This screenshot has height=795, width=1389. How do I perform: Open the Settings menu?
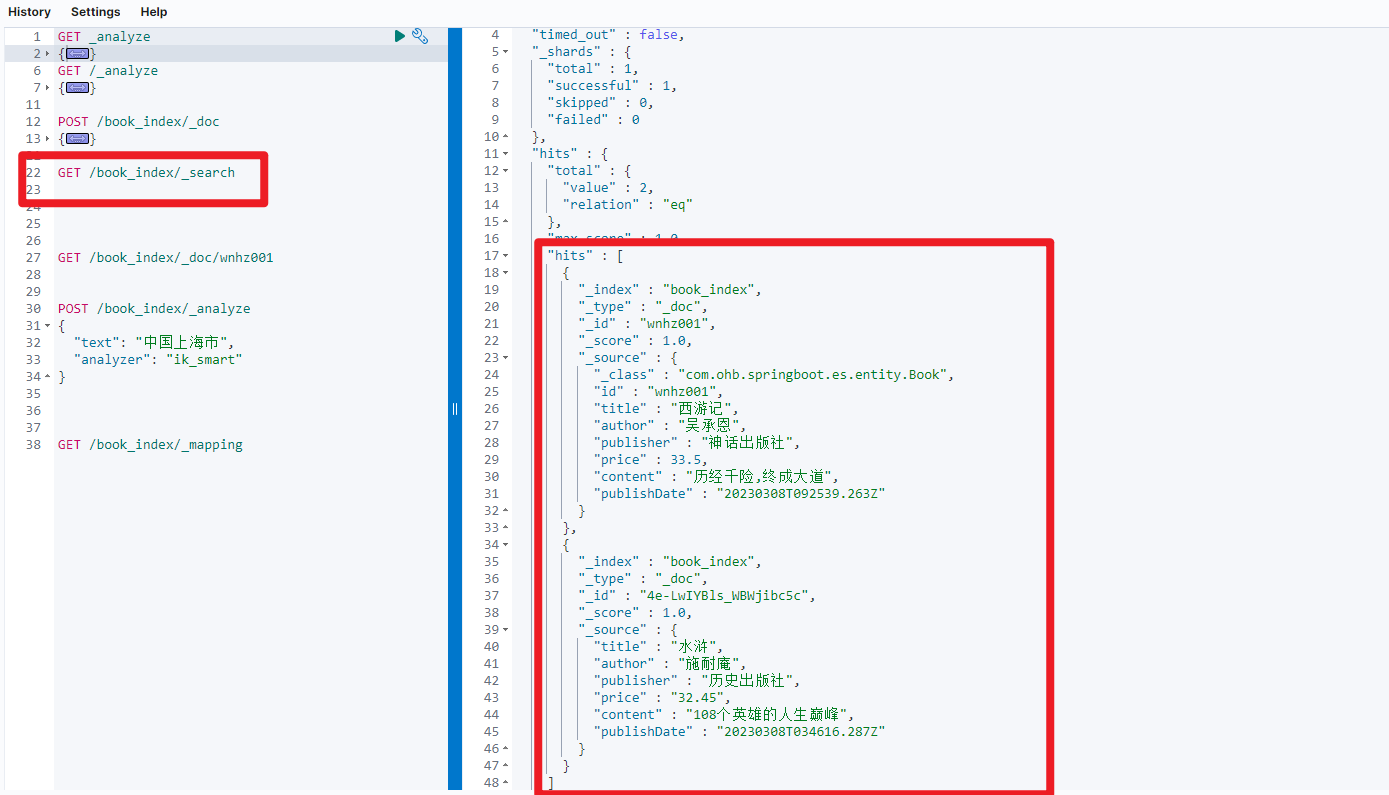pos(95,12)
